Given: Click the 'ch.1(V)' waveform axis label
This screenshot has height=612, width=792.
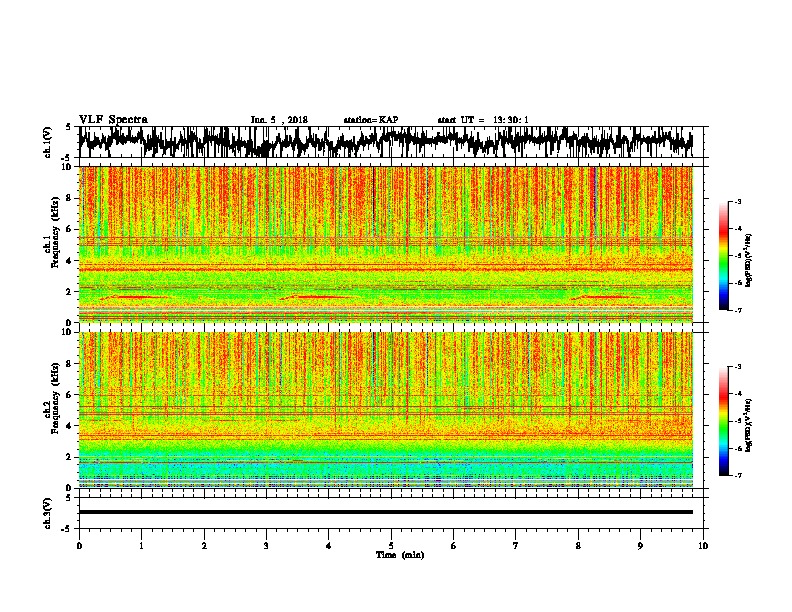Looking at the screenshot, I should point(47,142).
